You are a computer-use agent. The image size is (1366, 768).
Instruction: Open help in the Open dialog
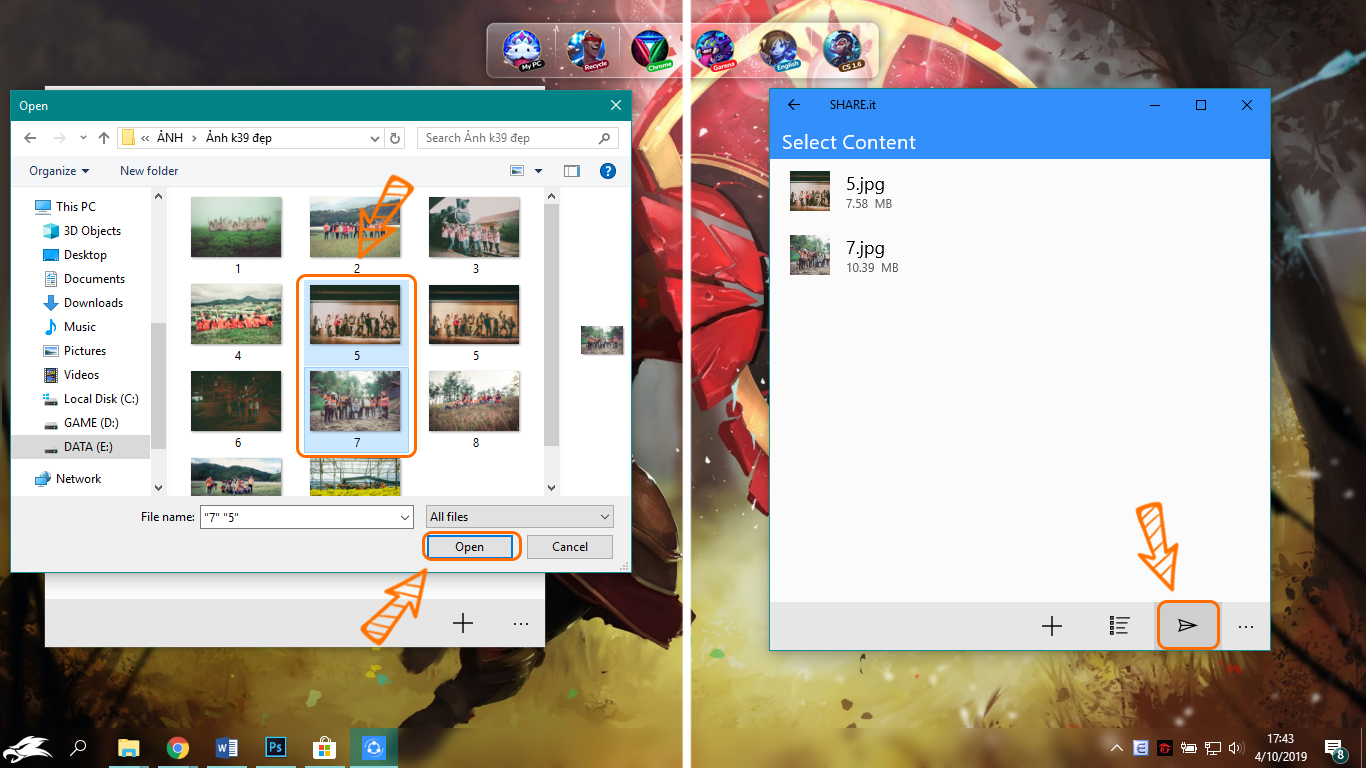click(x=607, y=171)
